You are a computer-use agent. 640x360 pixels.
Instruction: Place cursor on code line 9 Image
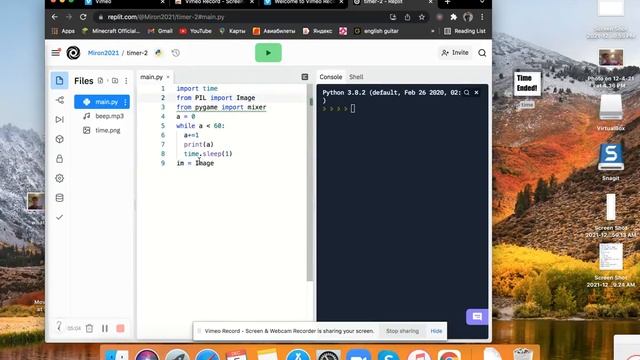point(204,163)
